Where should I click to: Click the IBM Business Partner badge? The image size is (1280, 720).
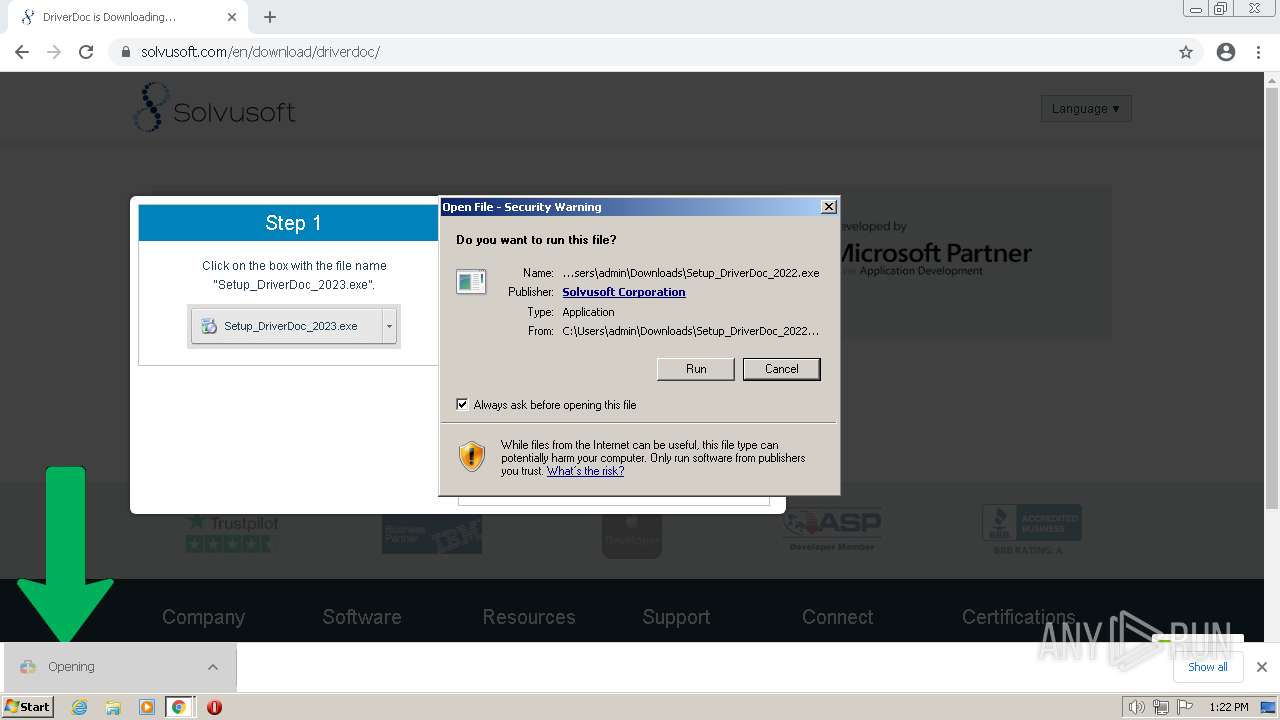[x=432, y=534]
